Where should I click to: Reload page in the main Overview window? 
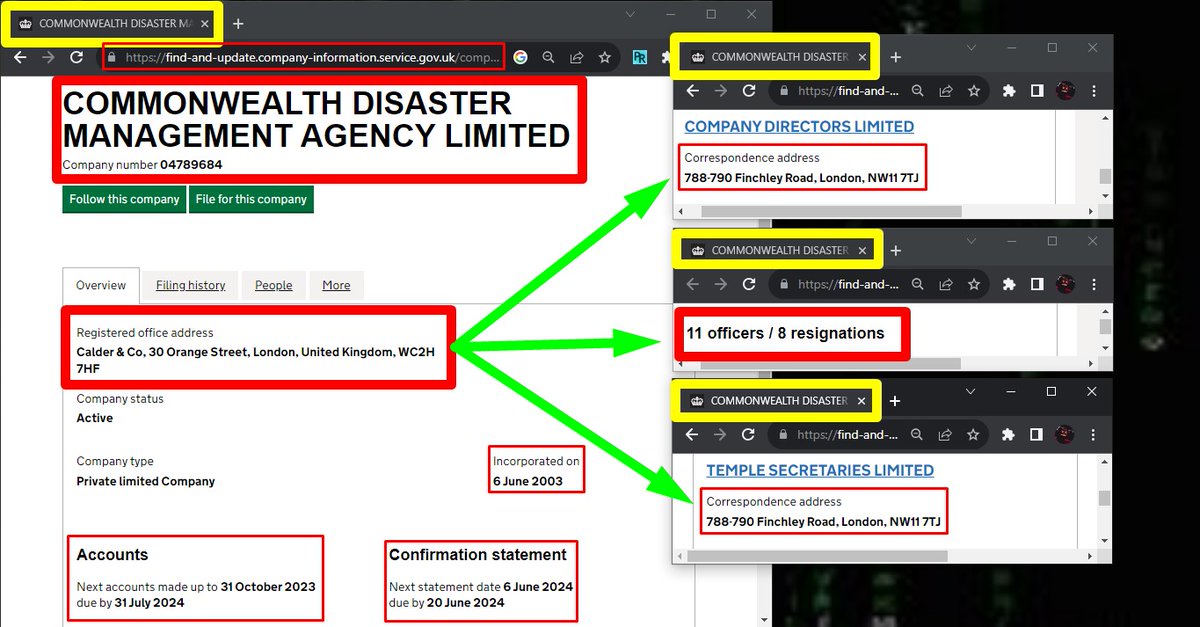click(76, 57)
